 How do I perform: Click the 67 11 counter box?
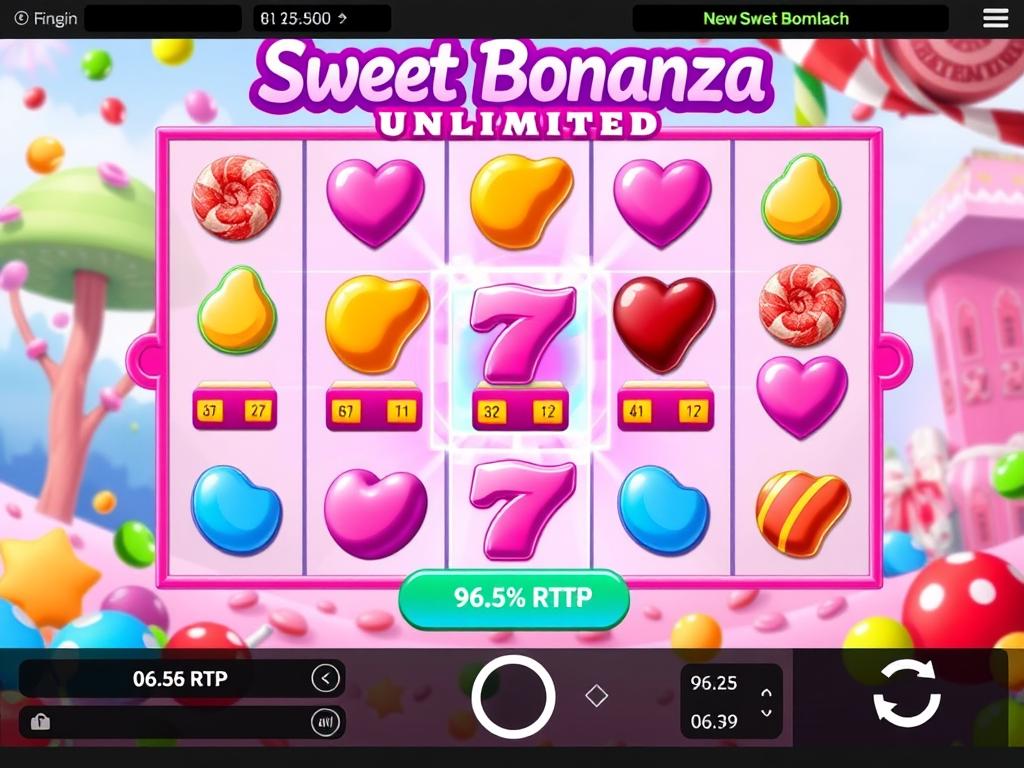tap(374, 410)
